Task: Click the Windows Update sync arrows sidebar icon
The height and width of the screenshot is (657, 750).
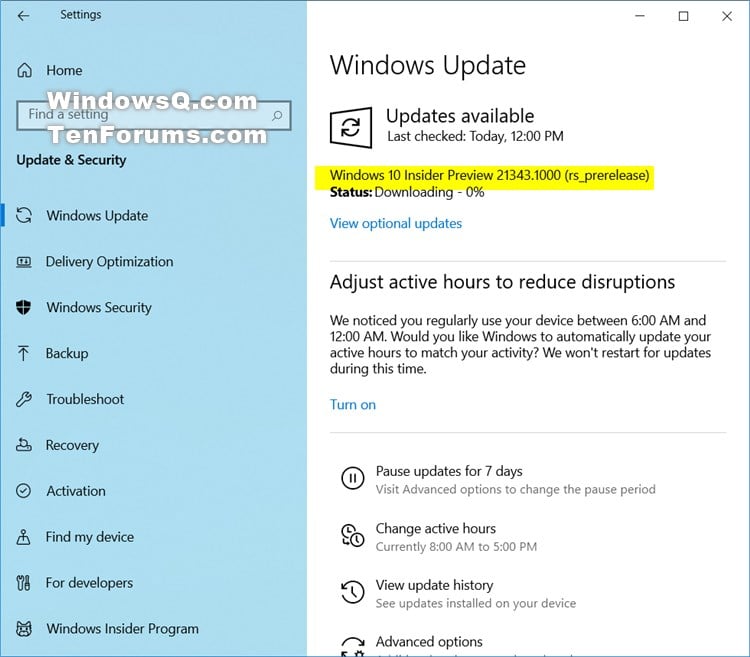Action: tap(24, 215)
